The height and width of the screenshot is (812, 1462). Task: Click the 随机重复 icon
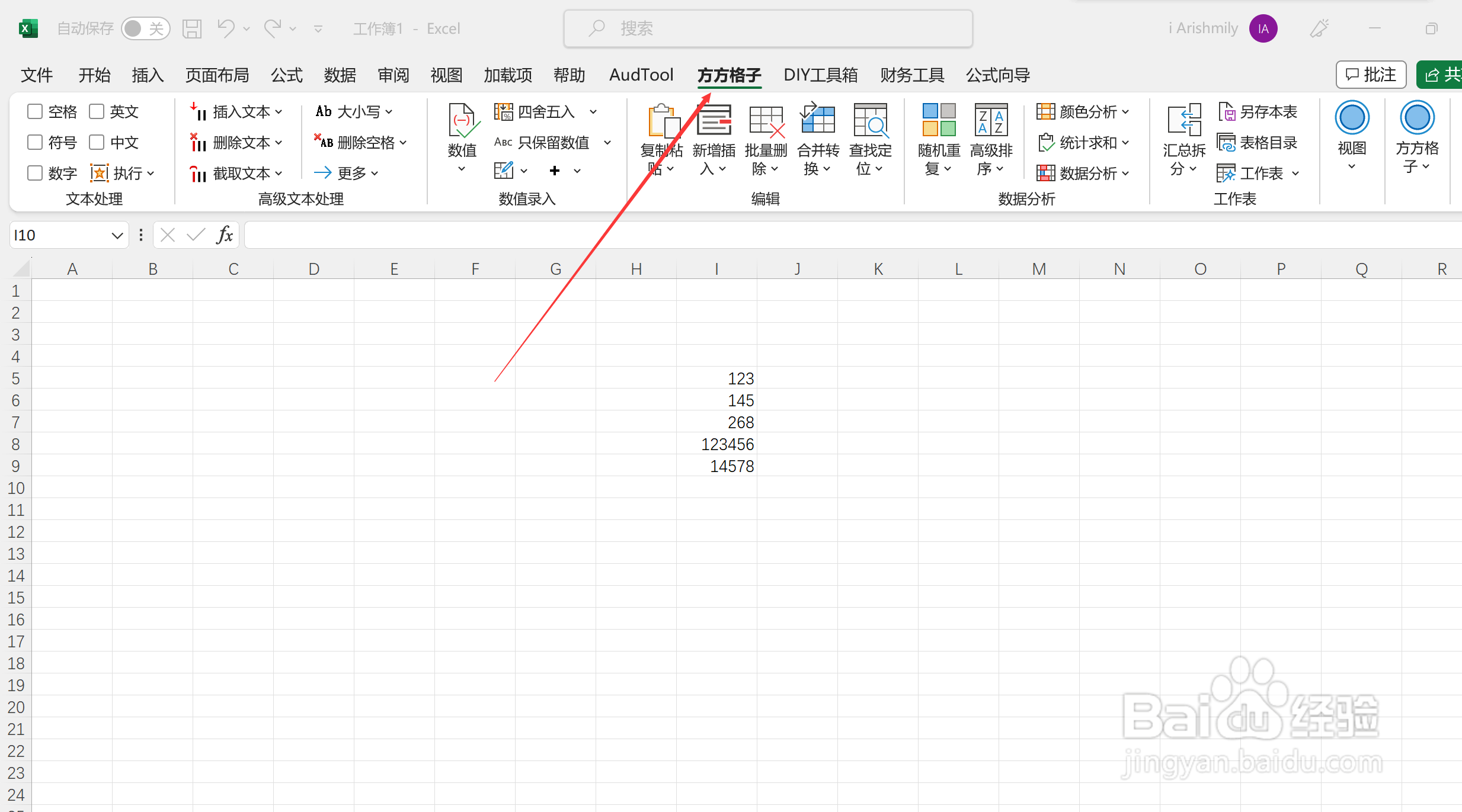coord(939,120)
